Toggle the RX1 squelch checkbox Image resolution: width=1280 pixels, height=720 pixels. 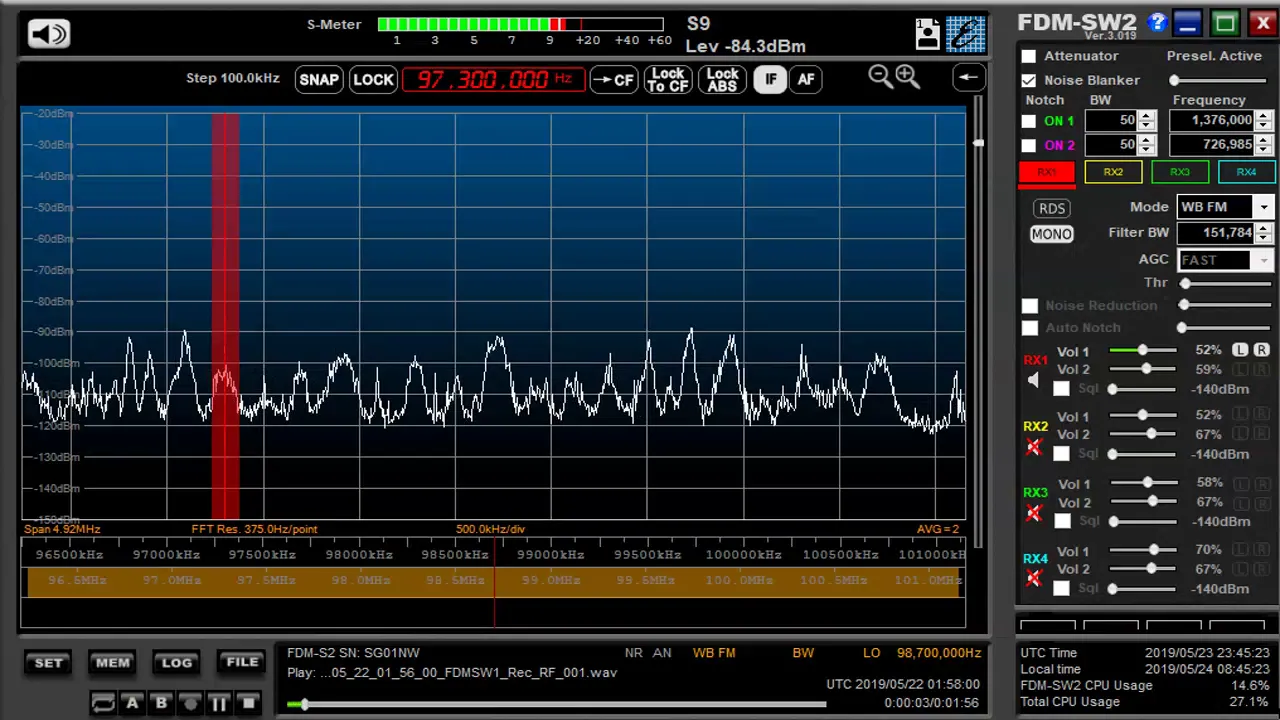pos(1061,389)
